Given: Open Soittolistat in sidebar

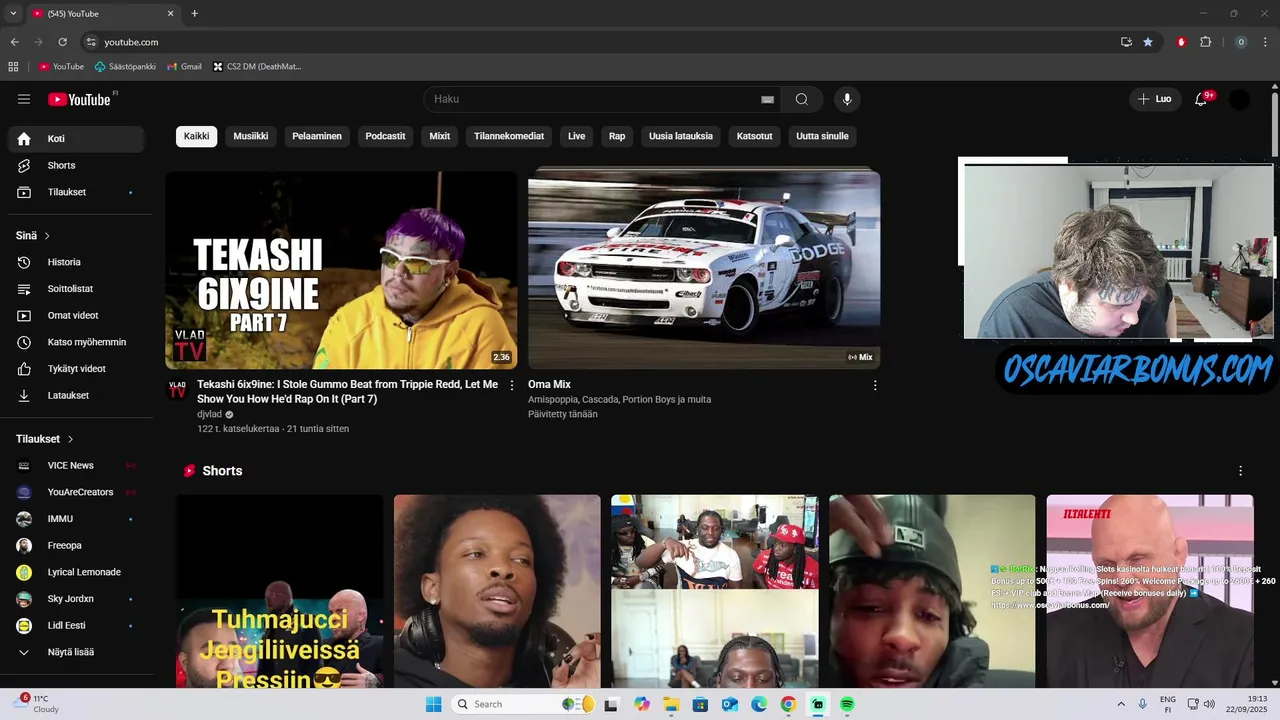Looking at the screenshot, I should [x=76, y=289].
